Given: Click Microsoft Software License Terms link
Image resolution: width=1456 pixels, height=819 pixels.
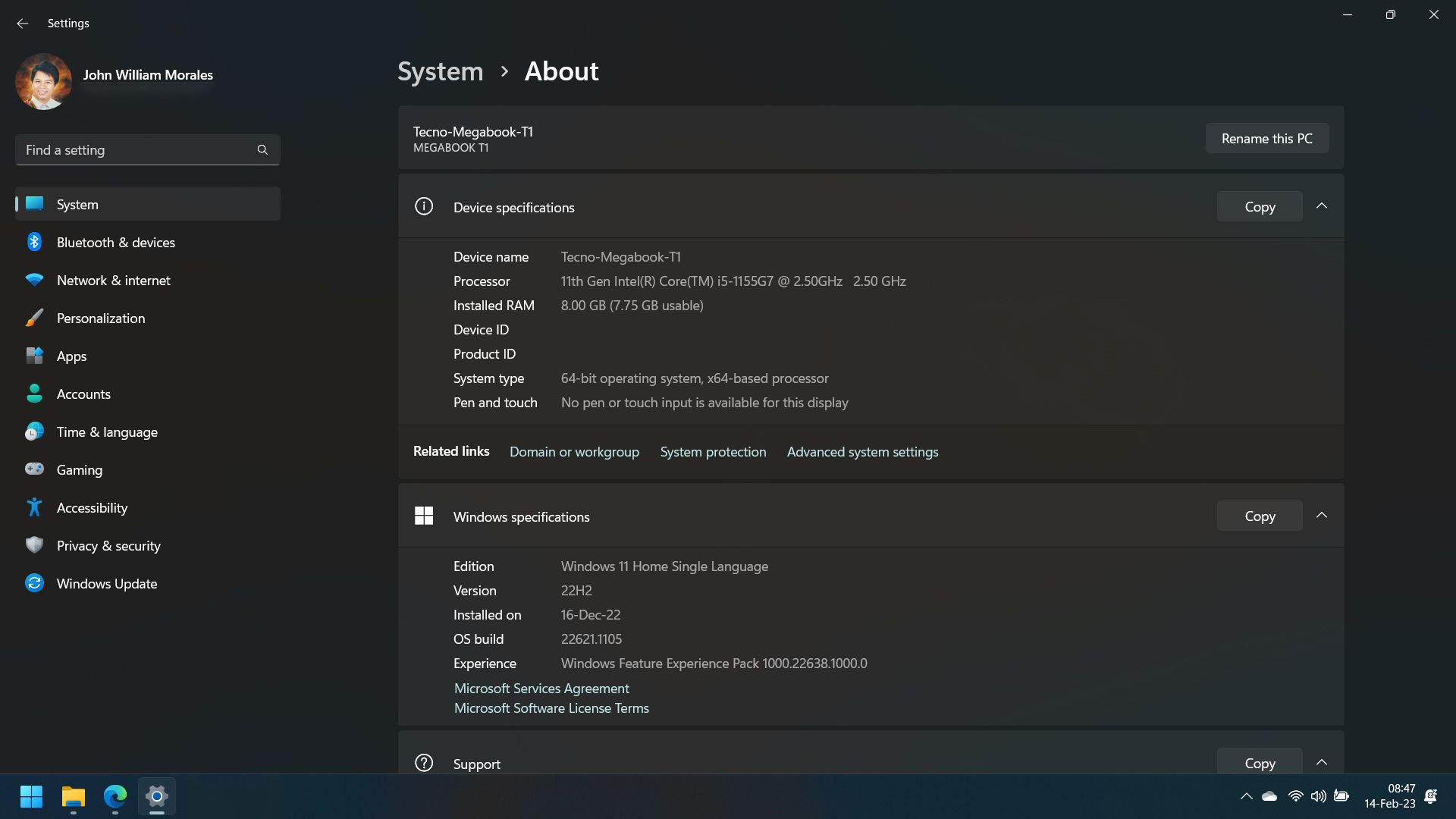Looking at the screenshot, I should (x=551, y=708).
